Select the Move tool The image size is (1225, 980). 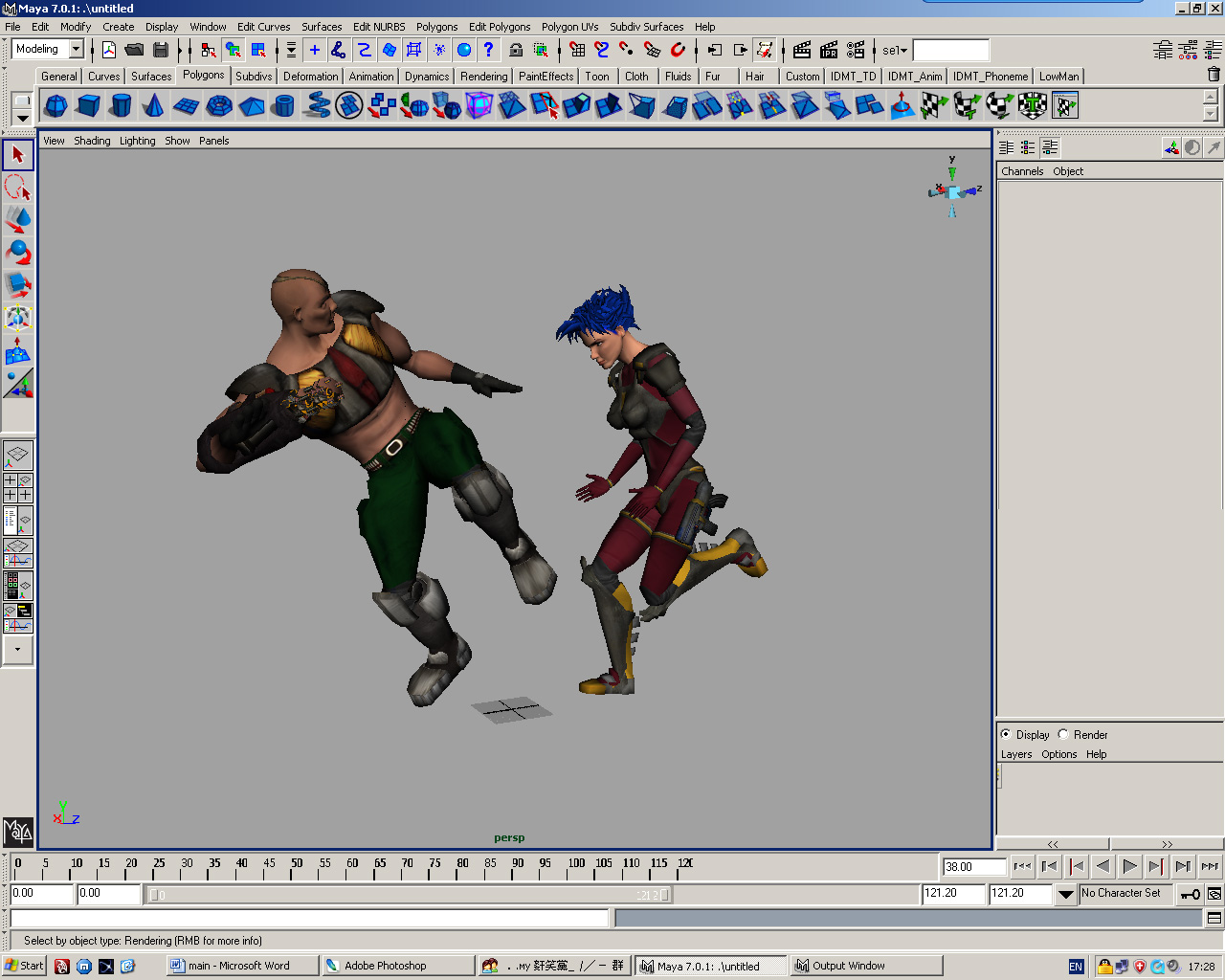pos(18,220)
